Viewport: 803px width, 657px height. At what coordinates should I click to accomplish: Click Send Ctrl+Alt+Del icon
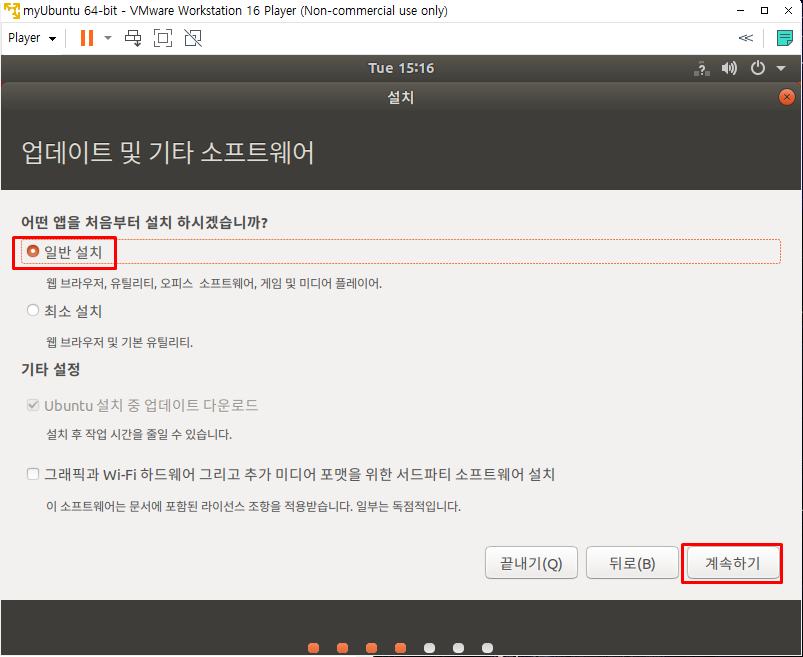click(x=134, y=38)
